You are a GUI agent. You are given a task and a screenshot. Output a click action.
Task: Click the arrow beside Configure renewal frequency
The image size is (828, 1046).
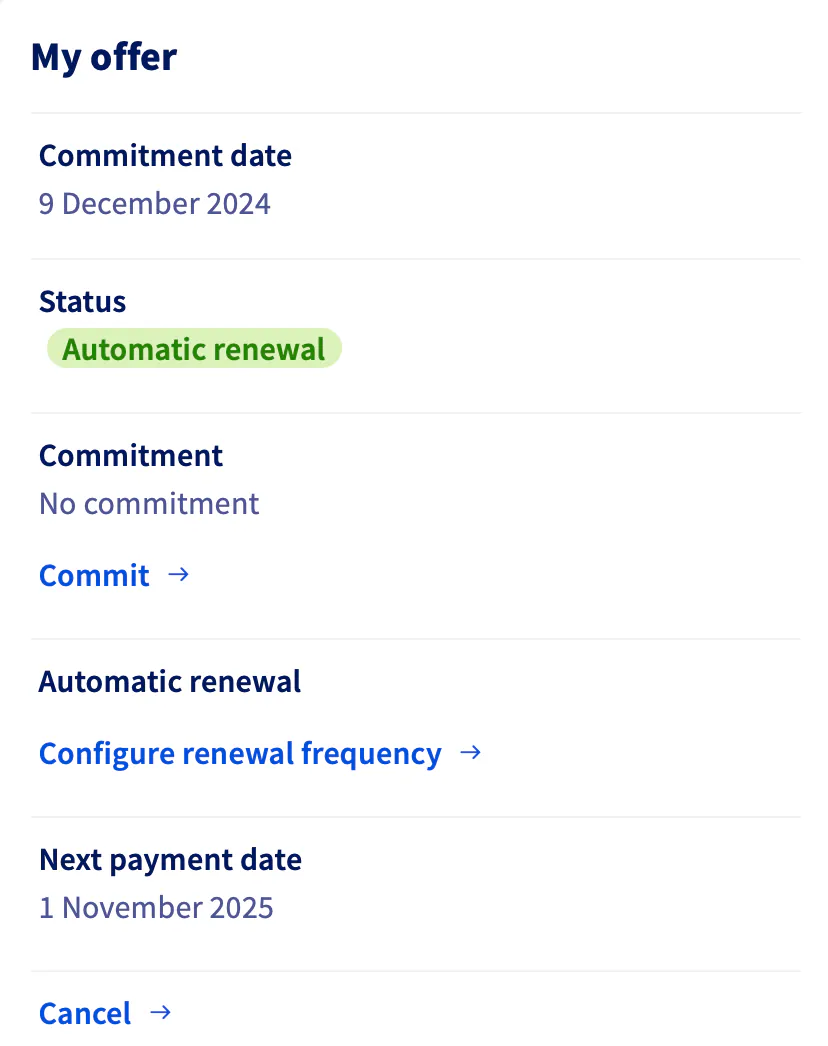470,753
